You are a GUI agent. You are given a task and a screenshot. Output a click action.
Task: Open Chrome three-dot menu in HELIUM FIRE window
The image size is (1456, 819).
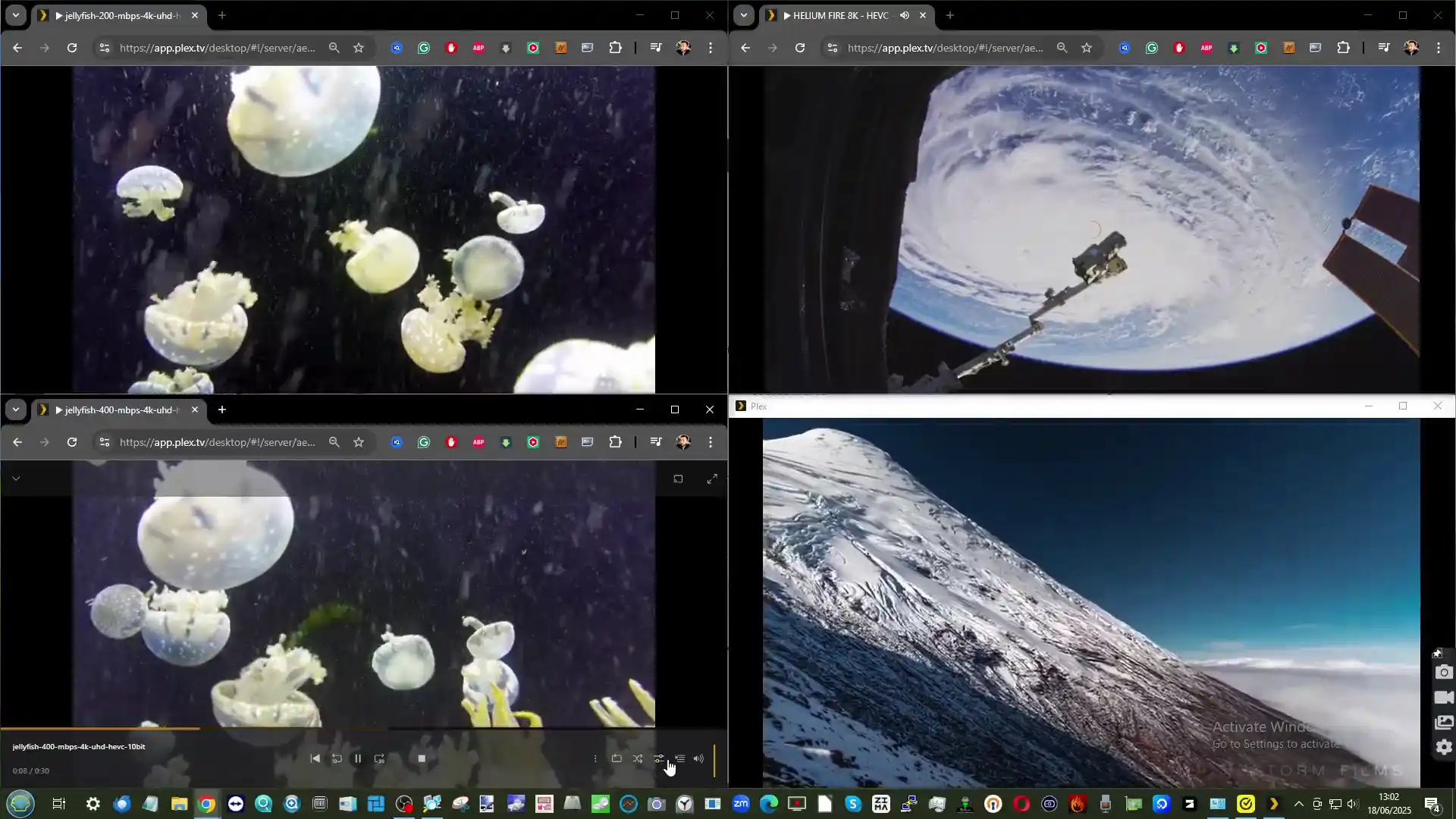(x=1439, y=48)
